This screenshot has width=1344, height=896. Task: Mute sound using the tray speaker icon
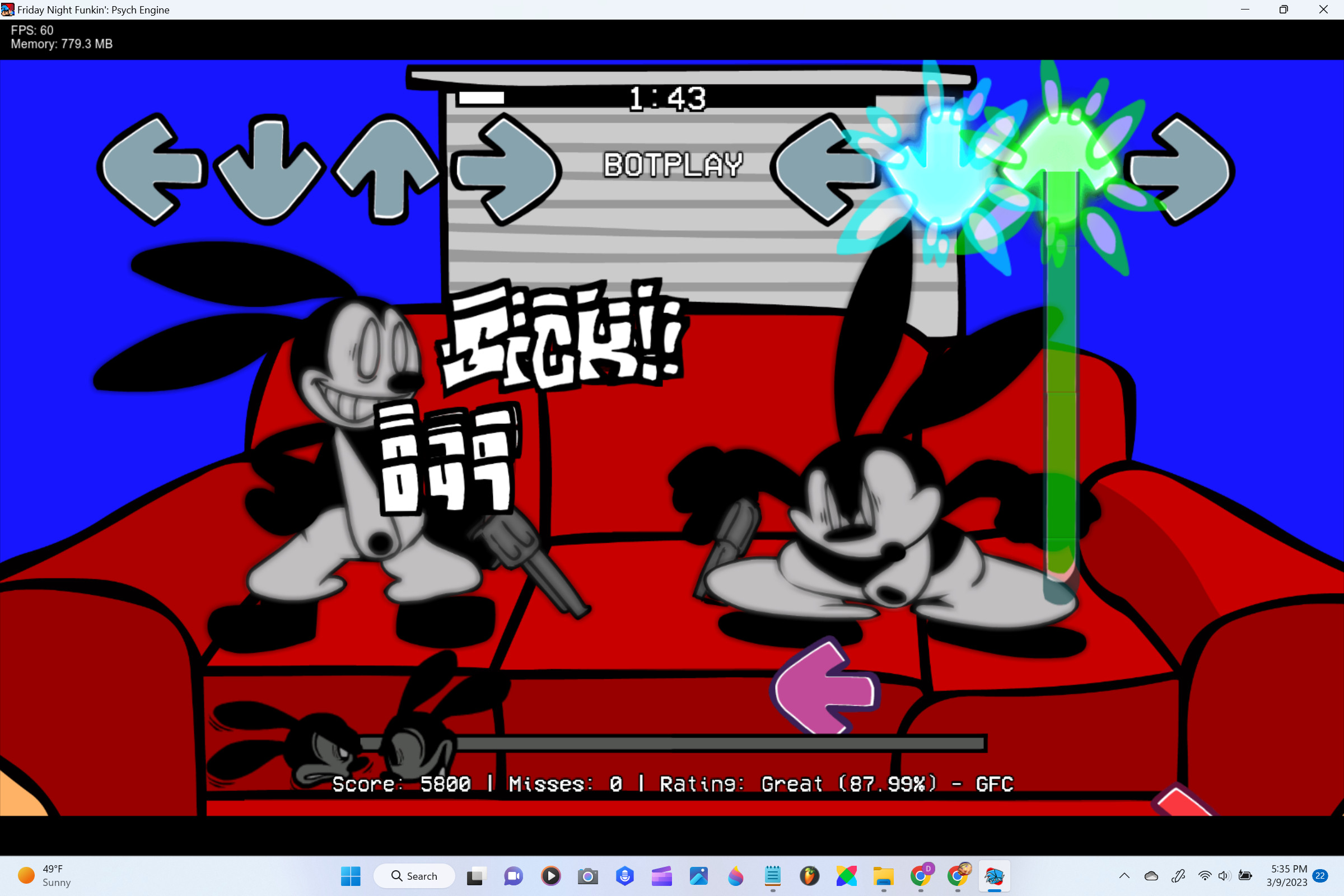coord(1224,876)
